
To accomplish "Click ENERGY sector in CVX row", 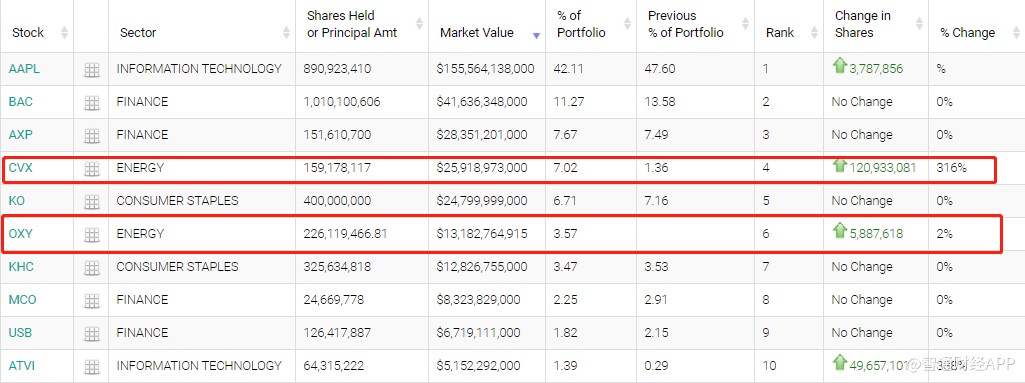I will [140, 168].
